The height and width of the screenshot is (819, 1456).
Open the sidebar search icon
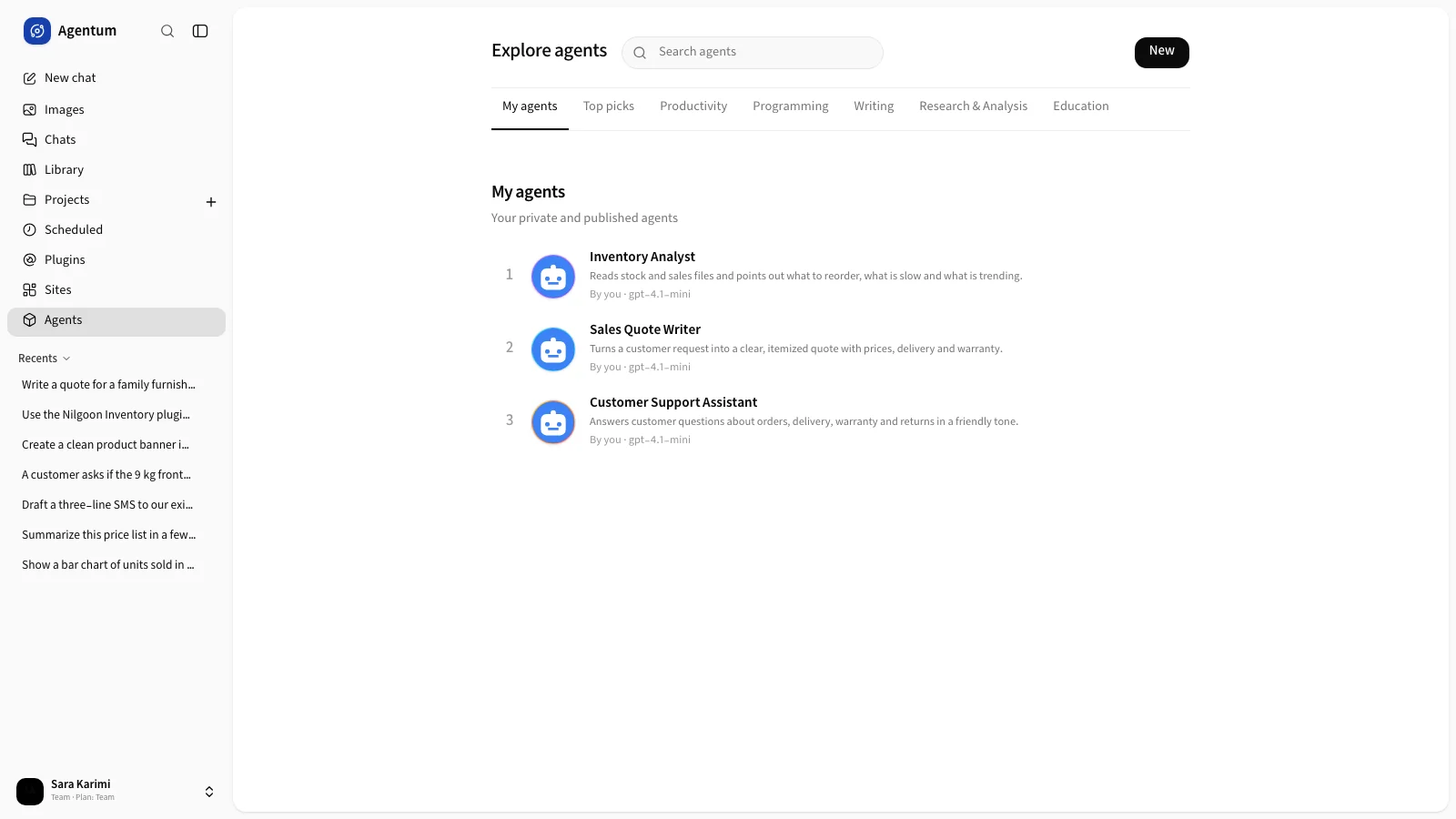click(x=167, y=31)
